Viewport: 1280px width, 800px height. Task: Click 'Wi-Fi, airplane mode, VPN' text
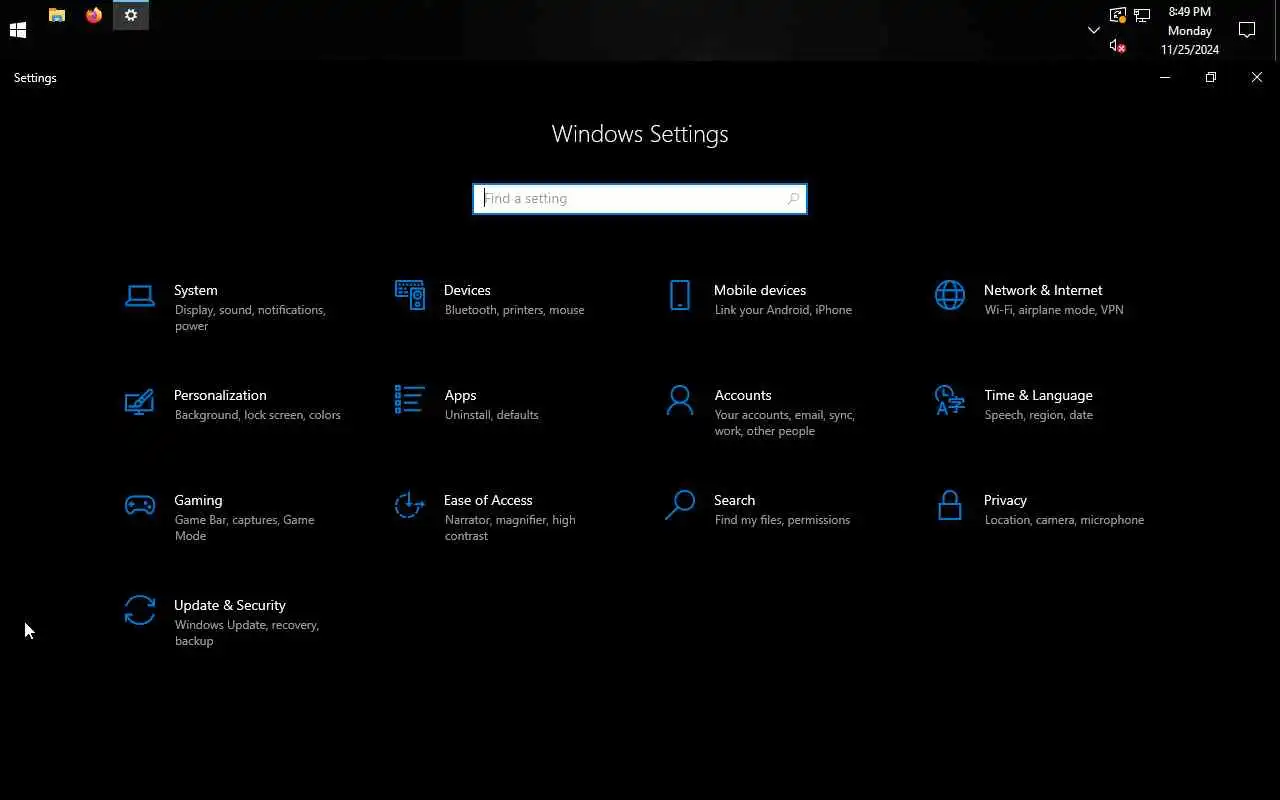click(x=1054, y=310)
